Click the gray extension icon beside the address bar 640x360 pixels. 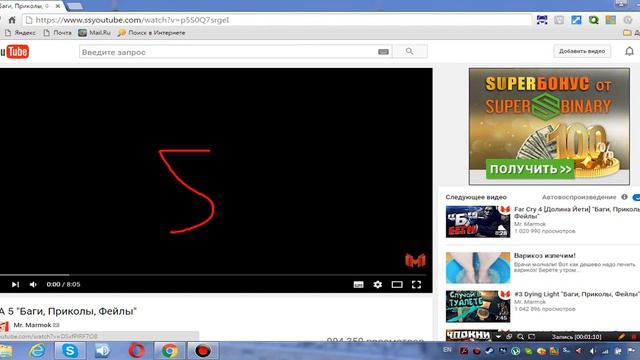[x=559, y=20]
